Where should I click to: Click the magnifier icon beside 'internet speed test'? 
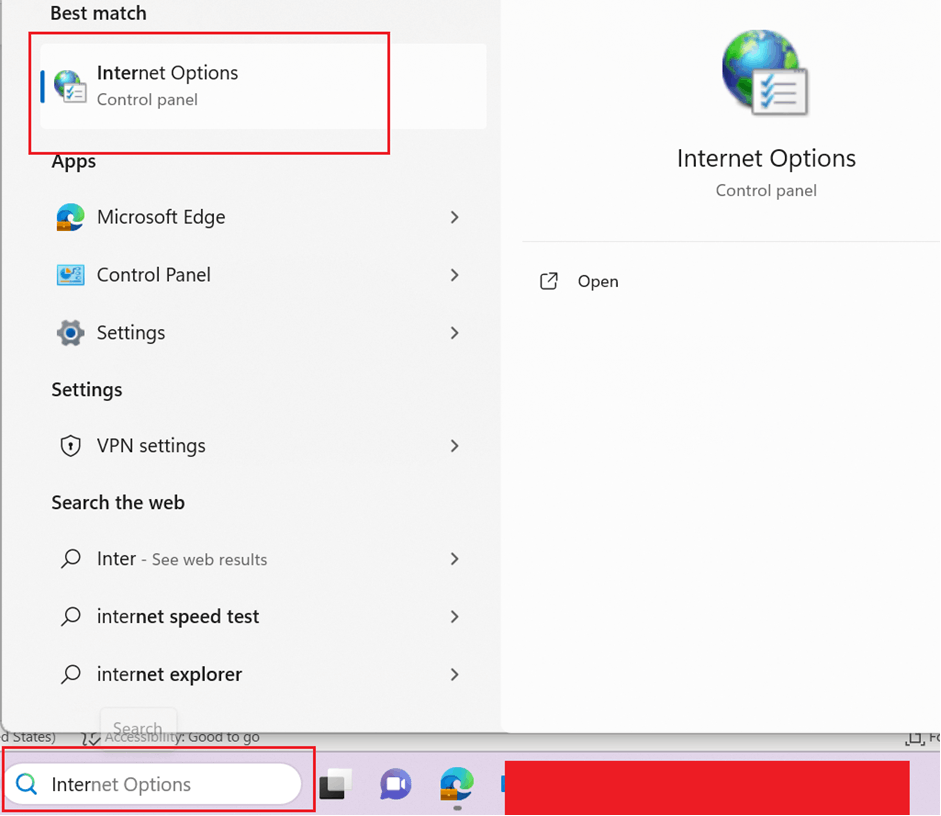70,616
